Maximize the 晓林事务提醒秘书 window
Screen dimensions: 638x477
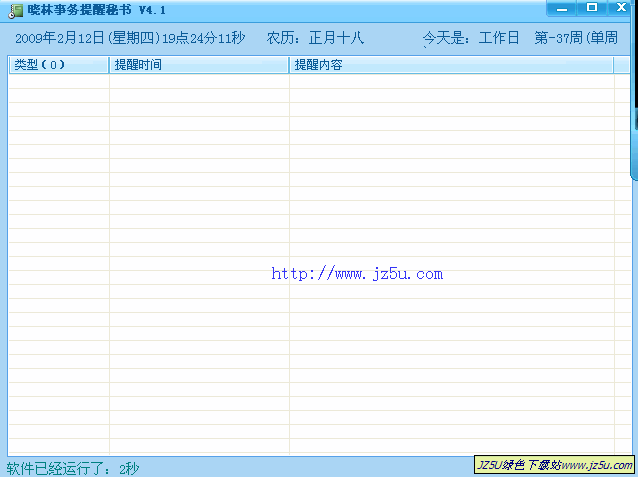(592, 8)
